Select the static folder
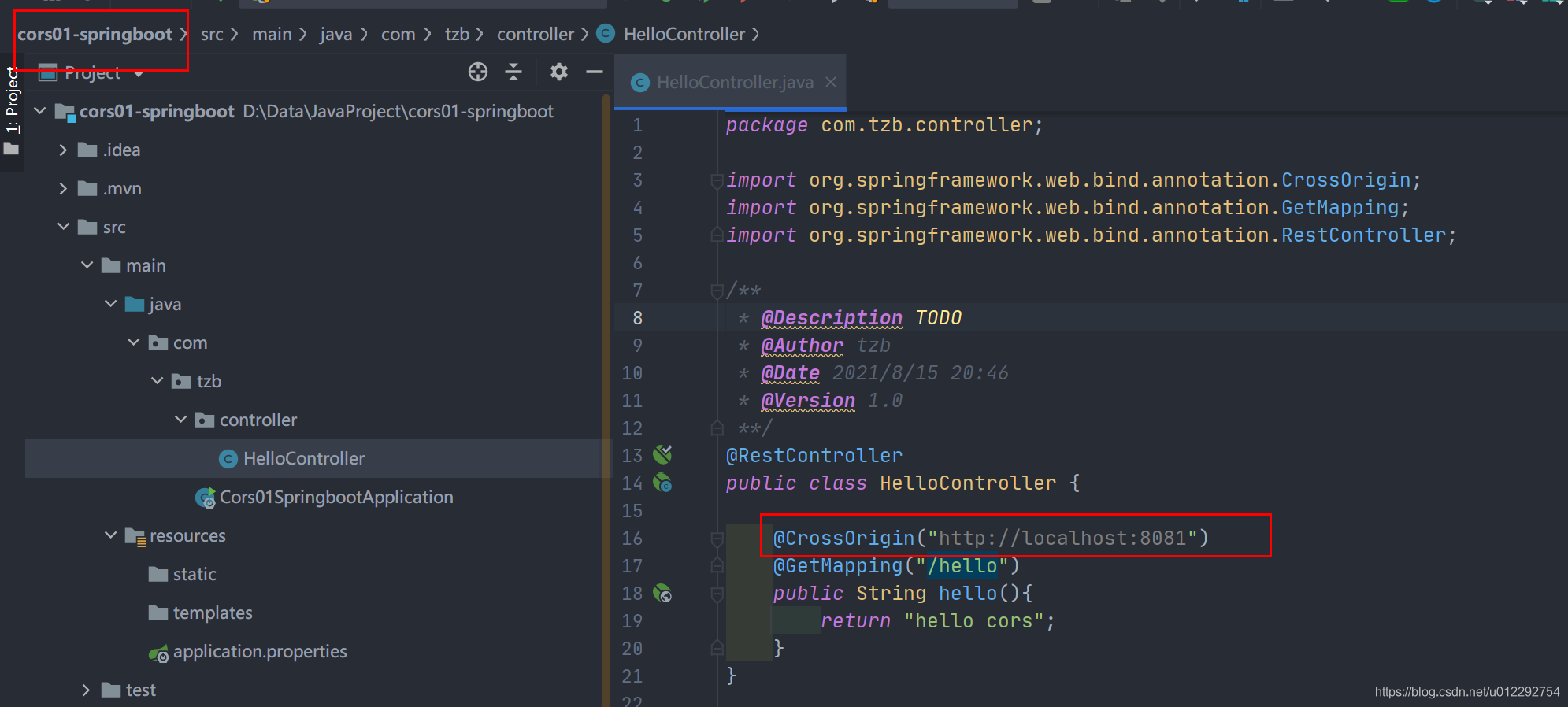The height and width of the screenshot is (707, 1568). click(183, 574)
